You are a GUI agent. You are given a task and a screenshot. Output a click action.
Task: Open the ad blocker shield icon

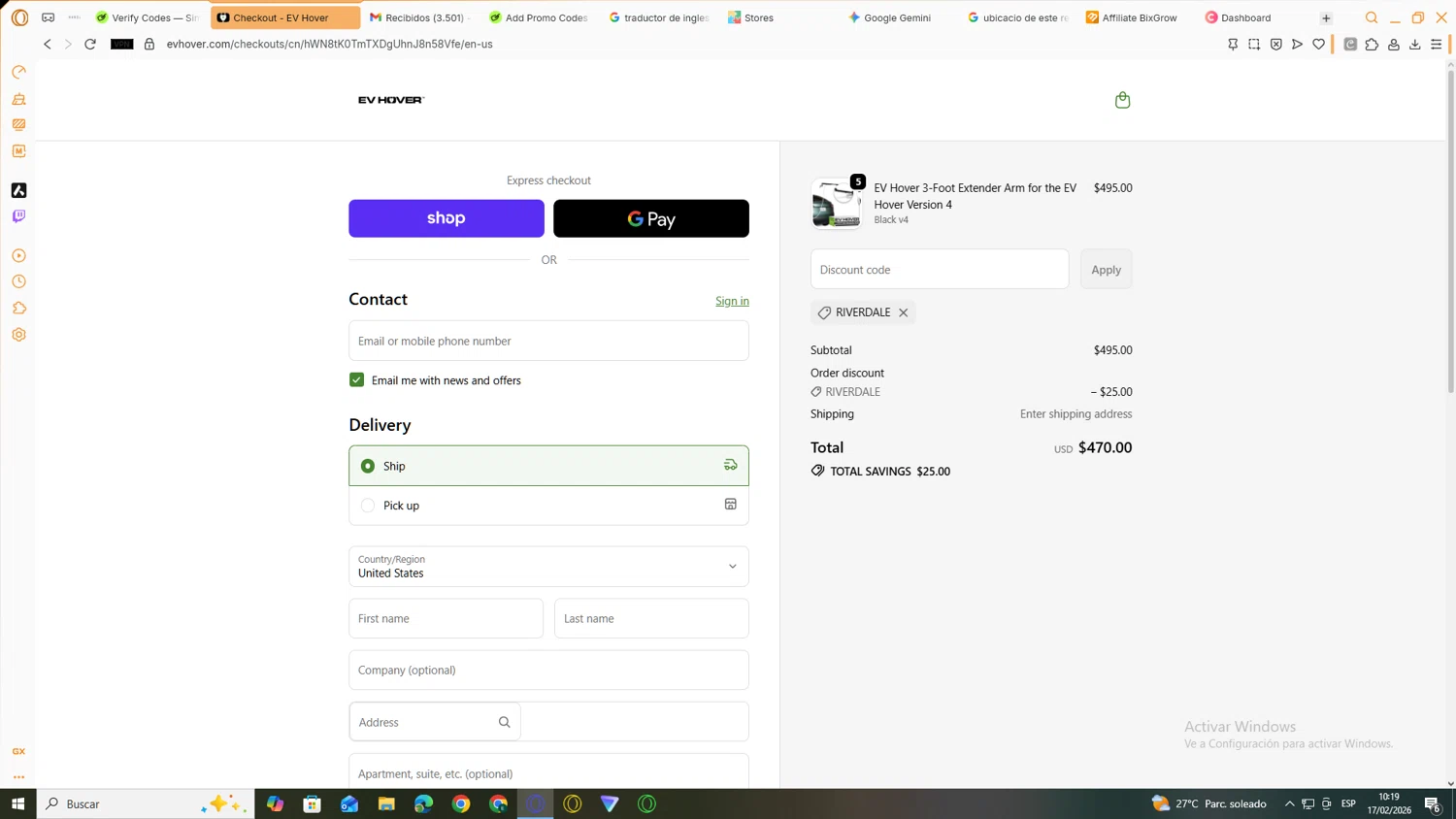click(x=1275, y=44)
